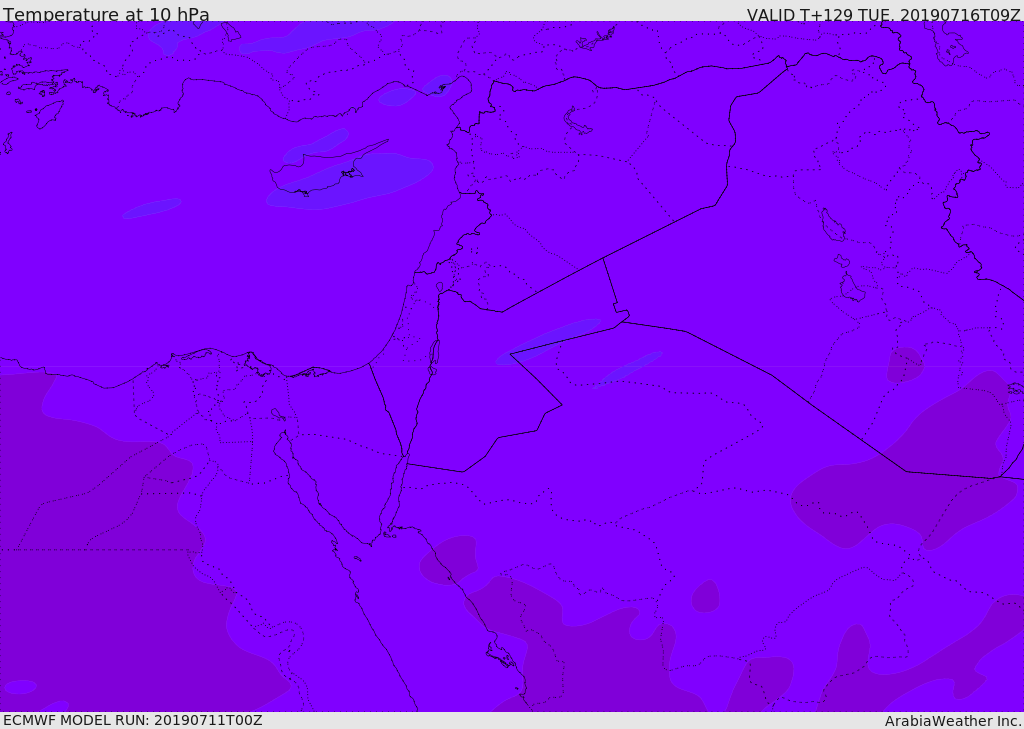The image size is (1024, 729).
Task: Click the 'VALID T+129 TUE. 20190716T09Z' label
Action: 884,14
